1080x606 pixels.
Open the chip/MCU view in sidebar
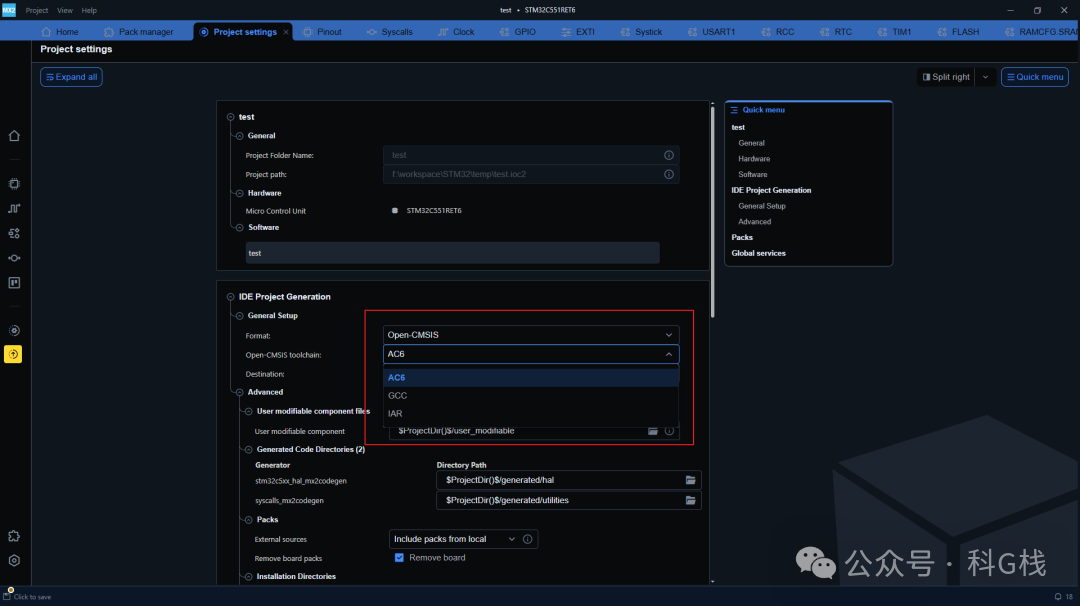14,184
